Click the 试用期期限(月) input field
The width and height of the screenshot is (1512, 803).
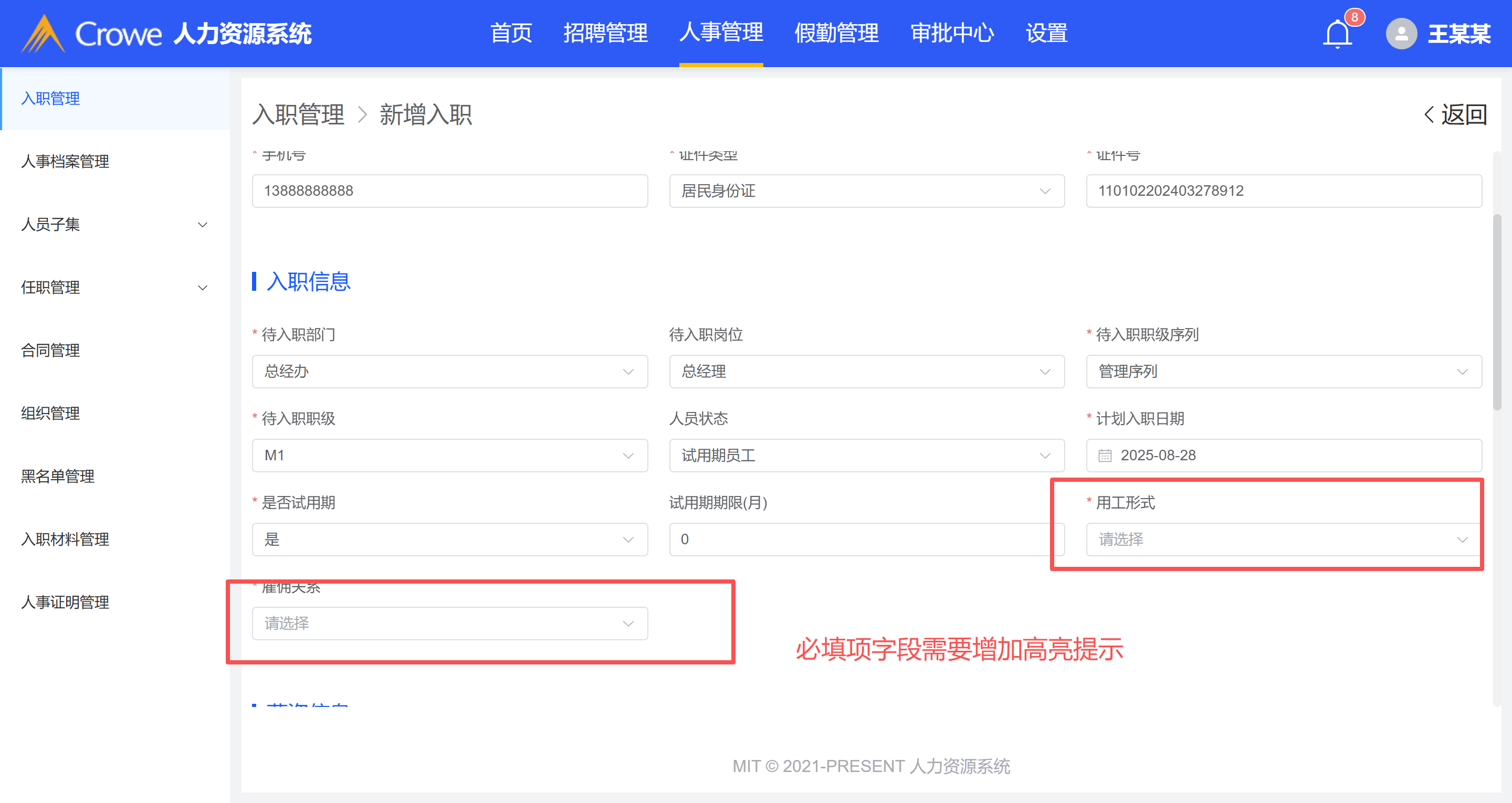866,540
